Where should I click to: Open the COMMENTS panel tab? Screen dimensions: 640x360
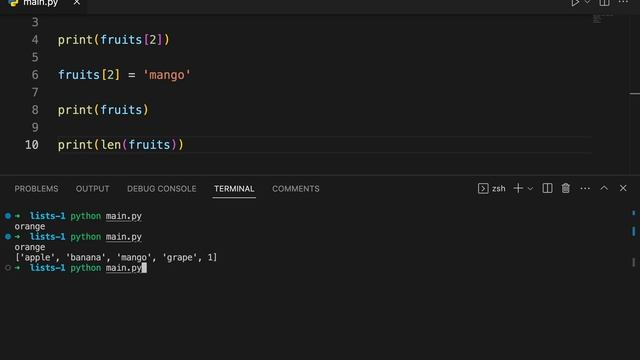(x=296, y=189)
